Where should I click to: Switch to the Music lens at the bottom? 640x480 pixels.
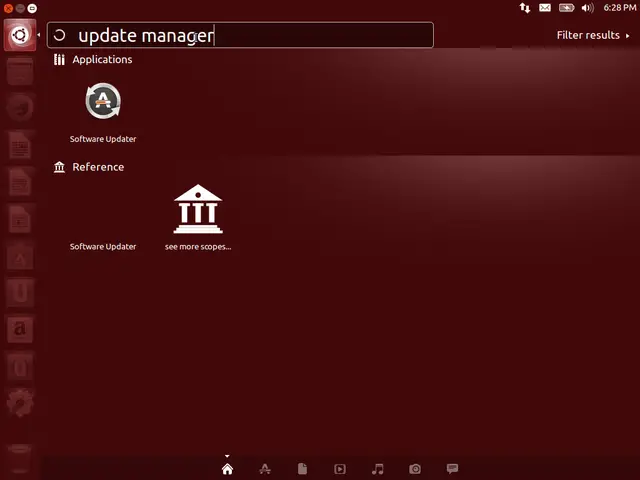pyautogui.click(x=378, y=469)
